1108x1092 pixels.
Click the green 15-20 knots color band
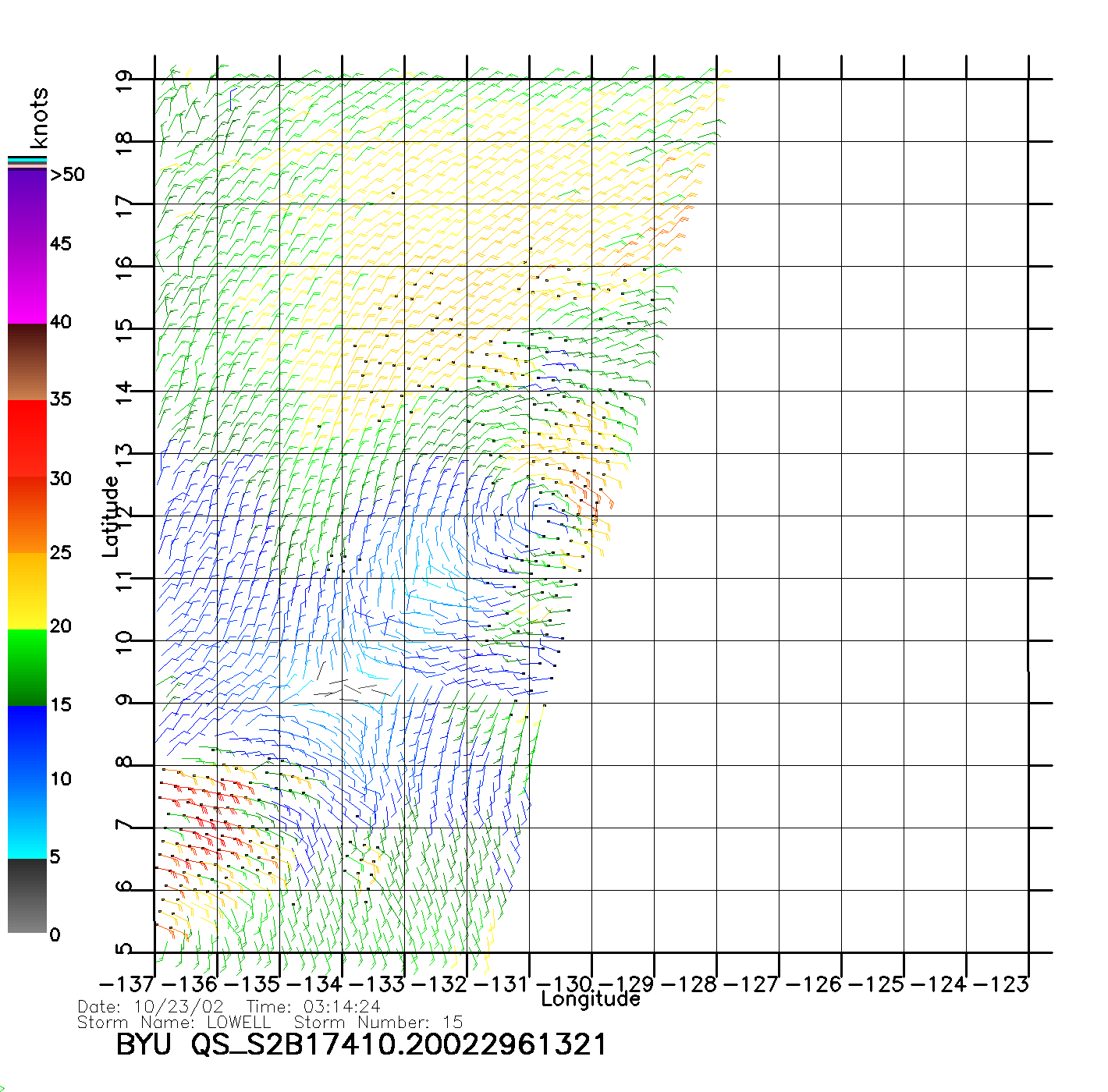(27, 668)
